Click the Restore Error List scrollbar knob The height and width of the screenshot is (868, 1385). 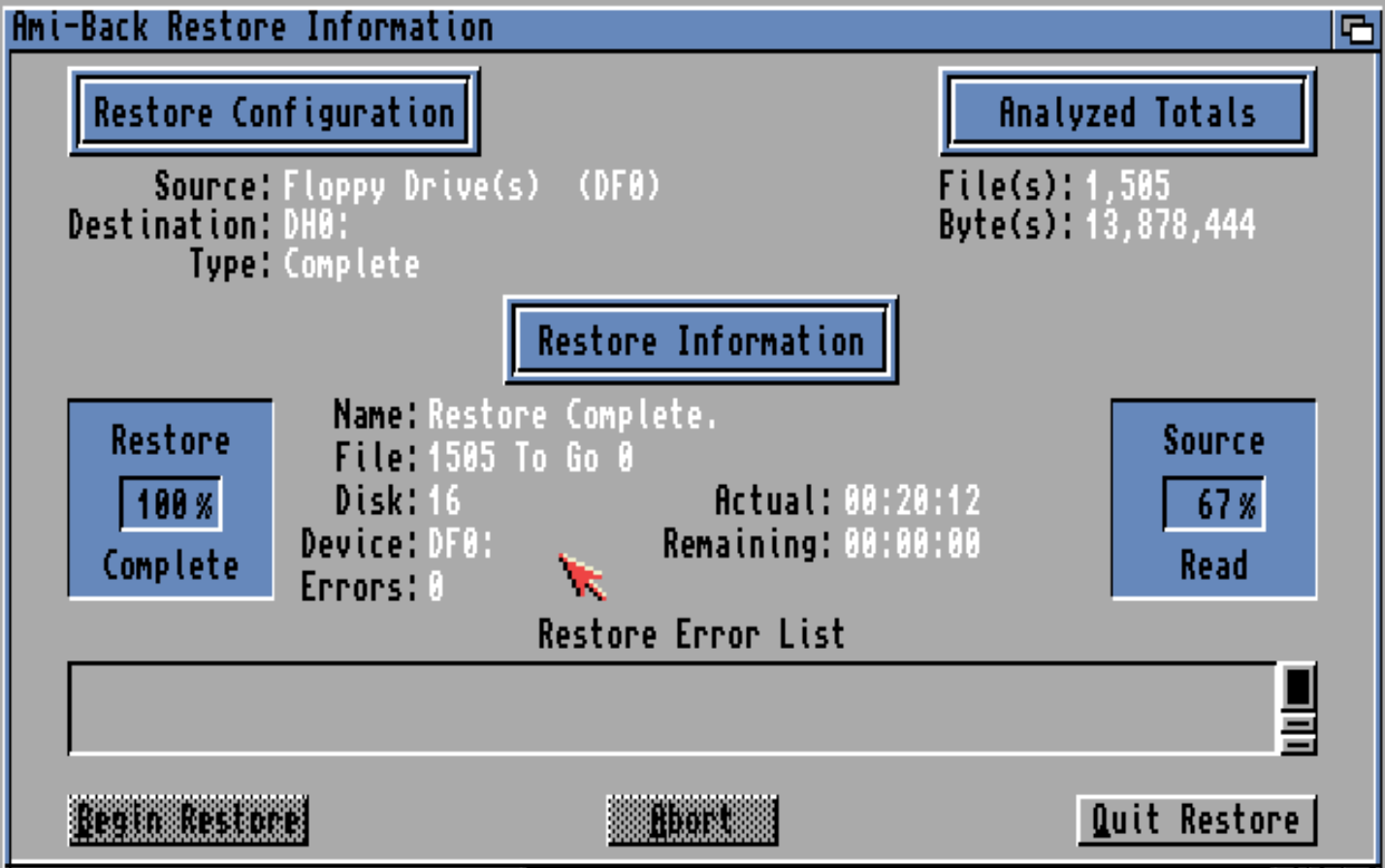pos(1298,688)
